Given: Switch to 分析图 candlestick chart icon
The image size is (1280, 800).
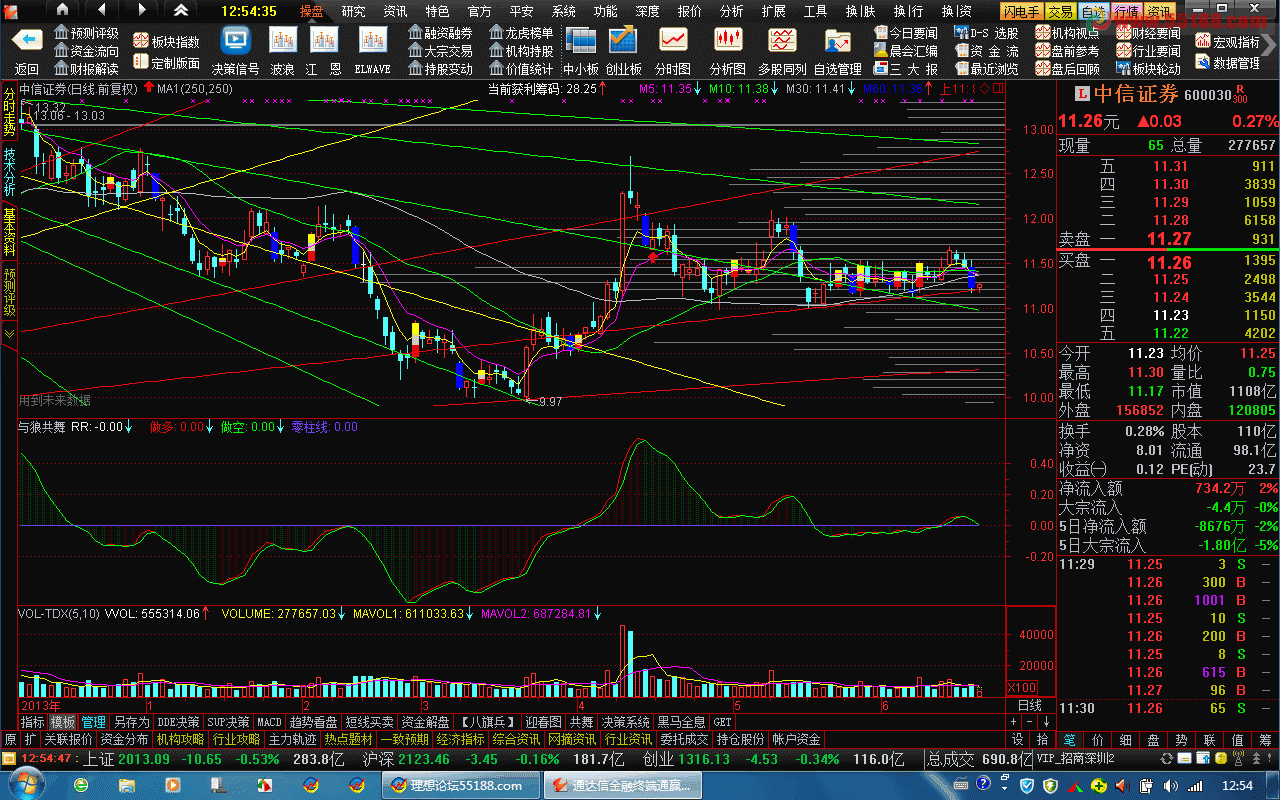Looking at the screenshot, I should (727, 40).
